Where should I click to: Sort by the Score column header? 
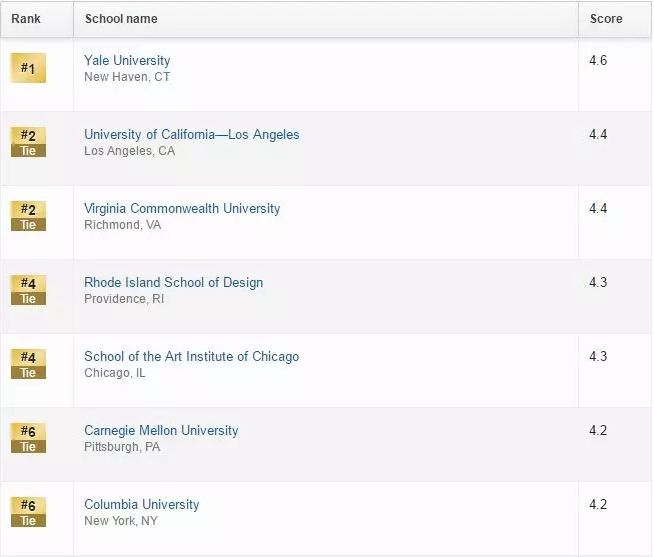click(606, 19)
